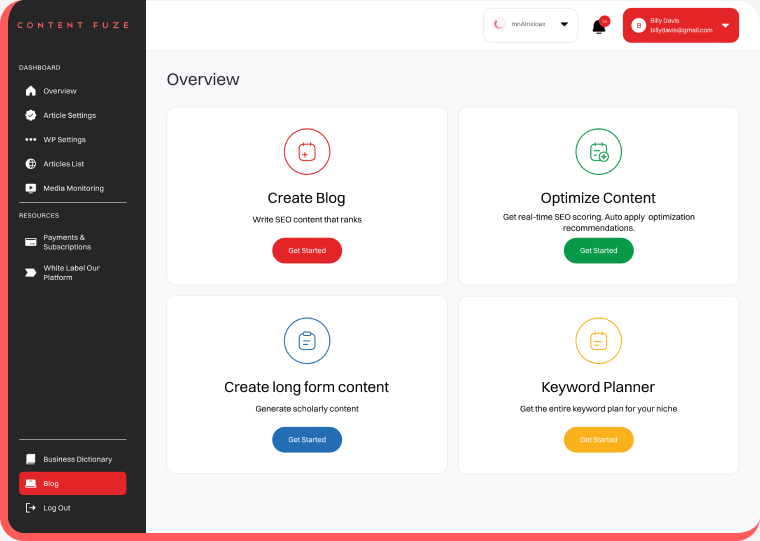Click the yellow Keyword Planner Get Started button
Viewport: 760px width, 541px height.
click(x=598, y=440)
